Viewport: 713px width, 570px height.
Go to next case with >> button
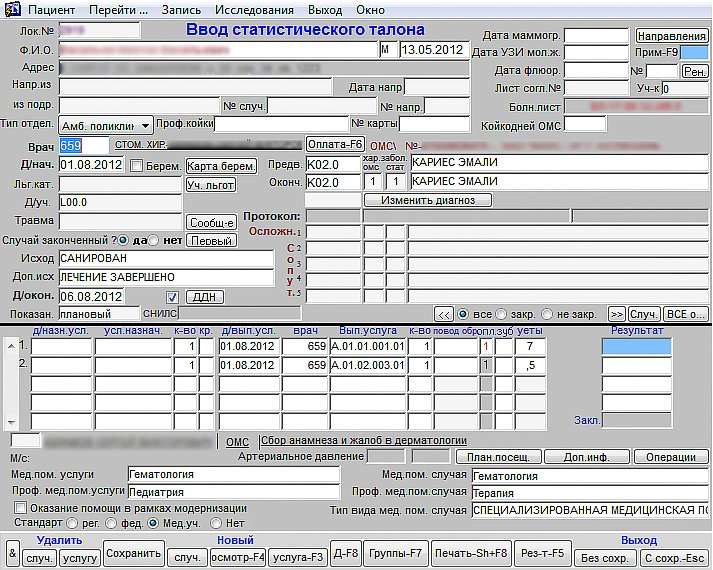tap(617, 315)
